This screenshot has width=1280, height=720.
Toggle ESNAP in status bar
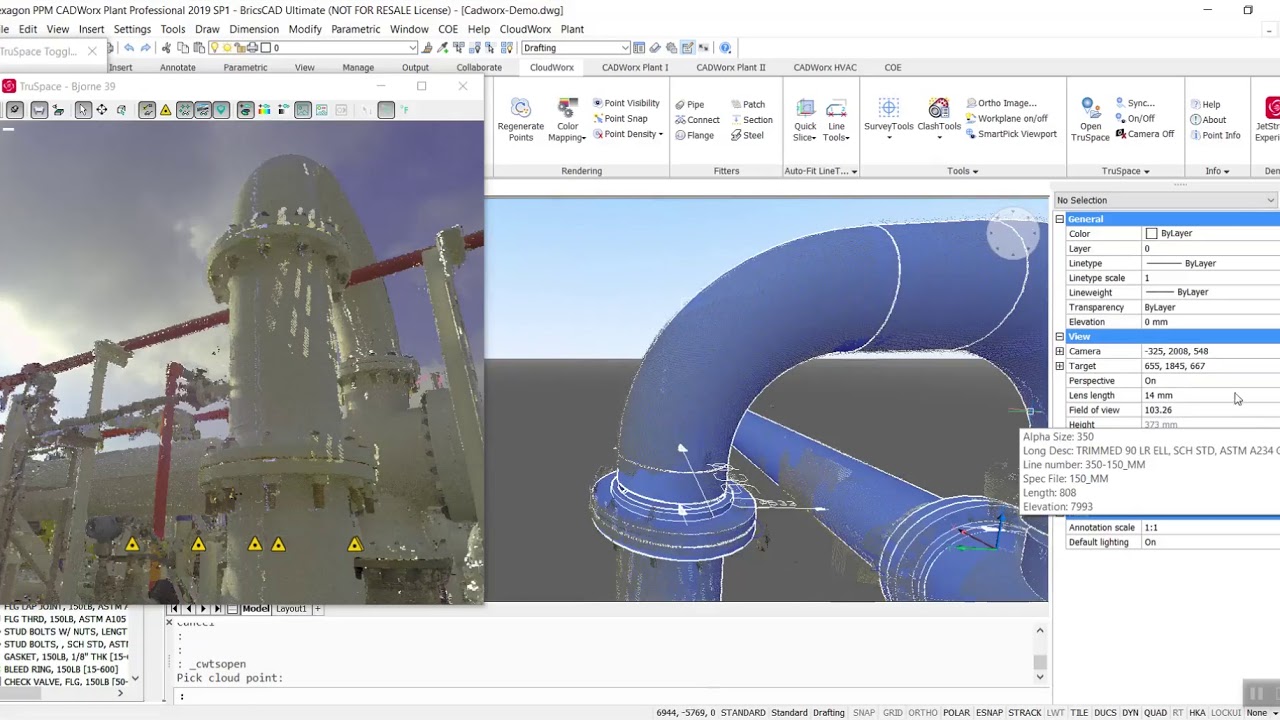(989, 713)
